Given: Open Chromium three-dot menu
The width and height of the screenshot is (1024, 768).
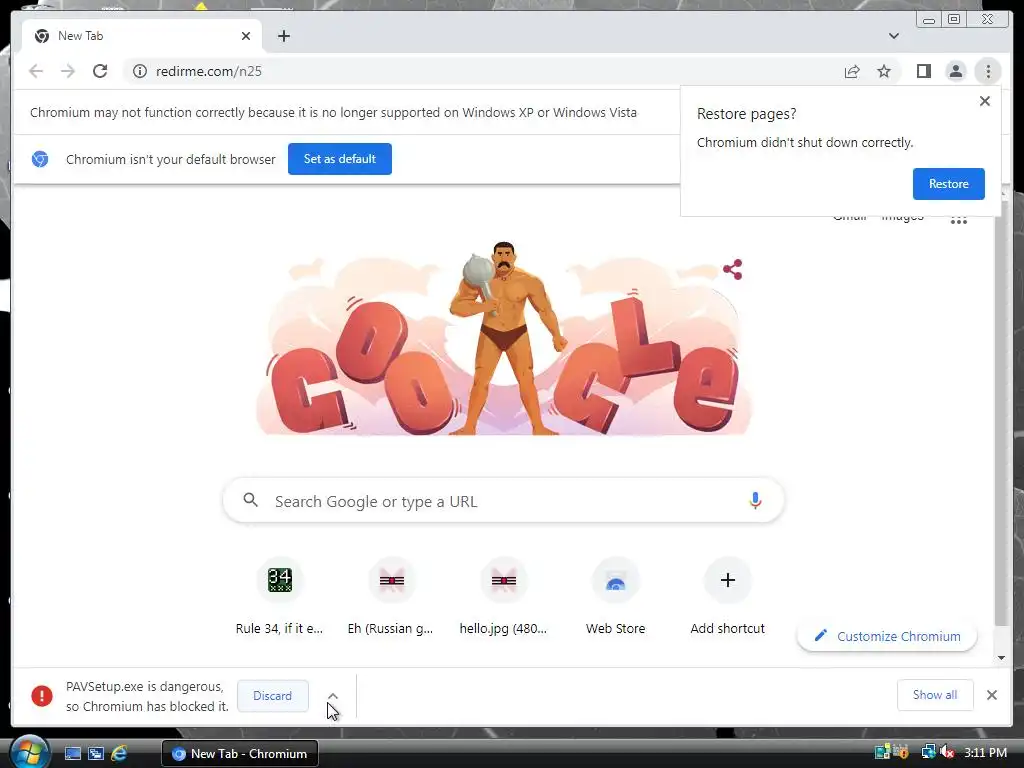Looking at the screenshot, I should 988,71.
